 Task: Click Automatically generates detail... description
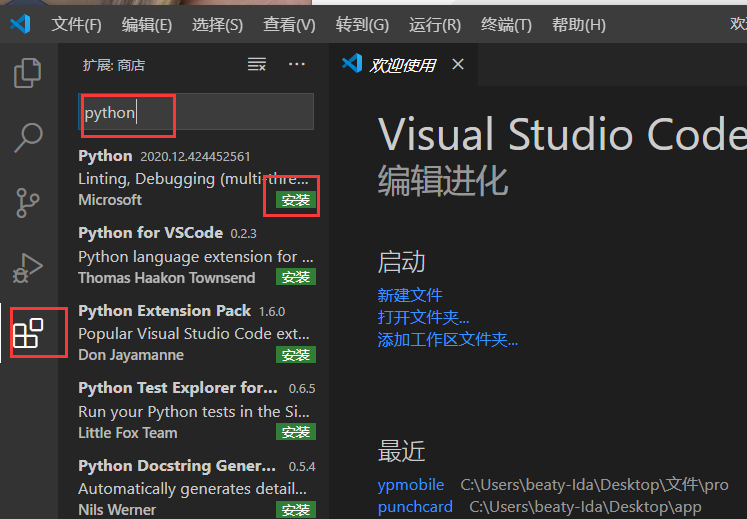[192, 488]
